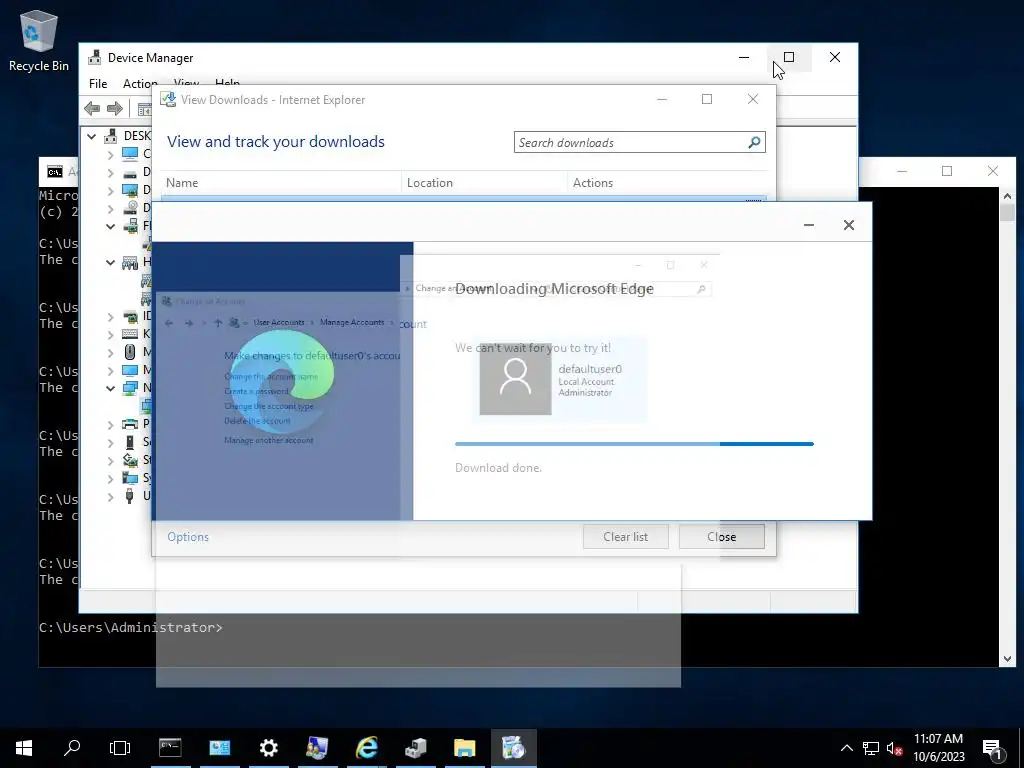1024x768 pixels.
Task: Select the mouse category icon in Device Manager
Action: [x=130, y=352]
